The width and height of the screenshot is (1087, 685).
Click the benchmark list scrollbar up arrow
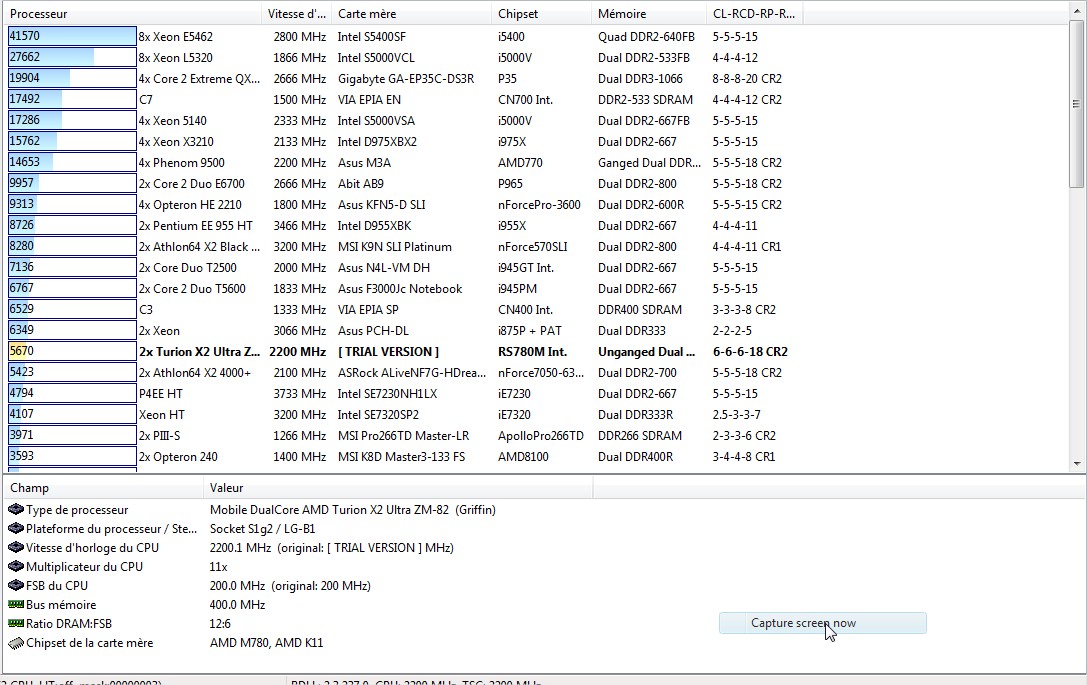1077,12
